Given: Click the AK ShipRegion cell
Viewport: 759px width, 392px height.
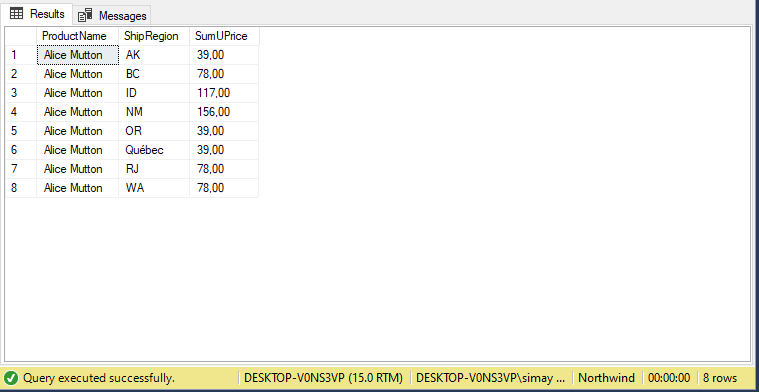Looking at the screenshot, I should (154, 55).
